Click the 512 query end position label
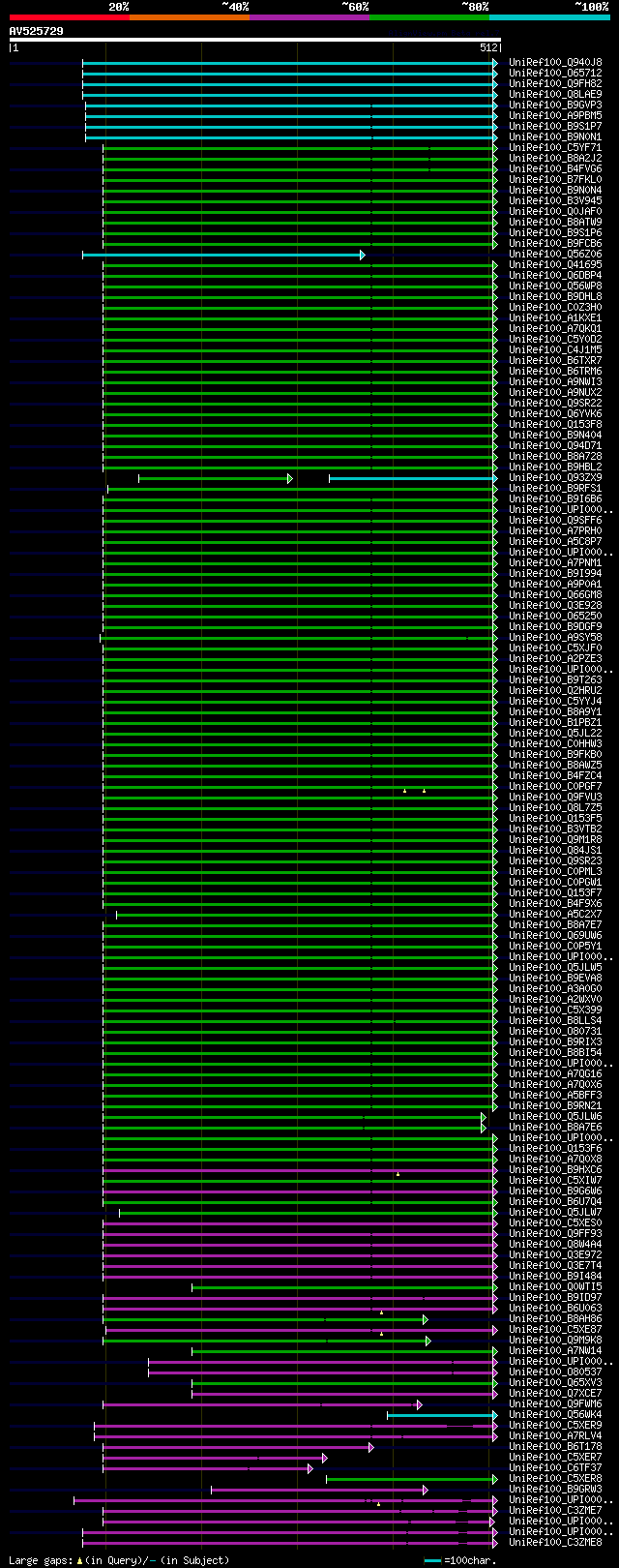Image resolution: width=619 pixels, height=1568 pixels. (488, 47)
